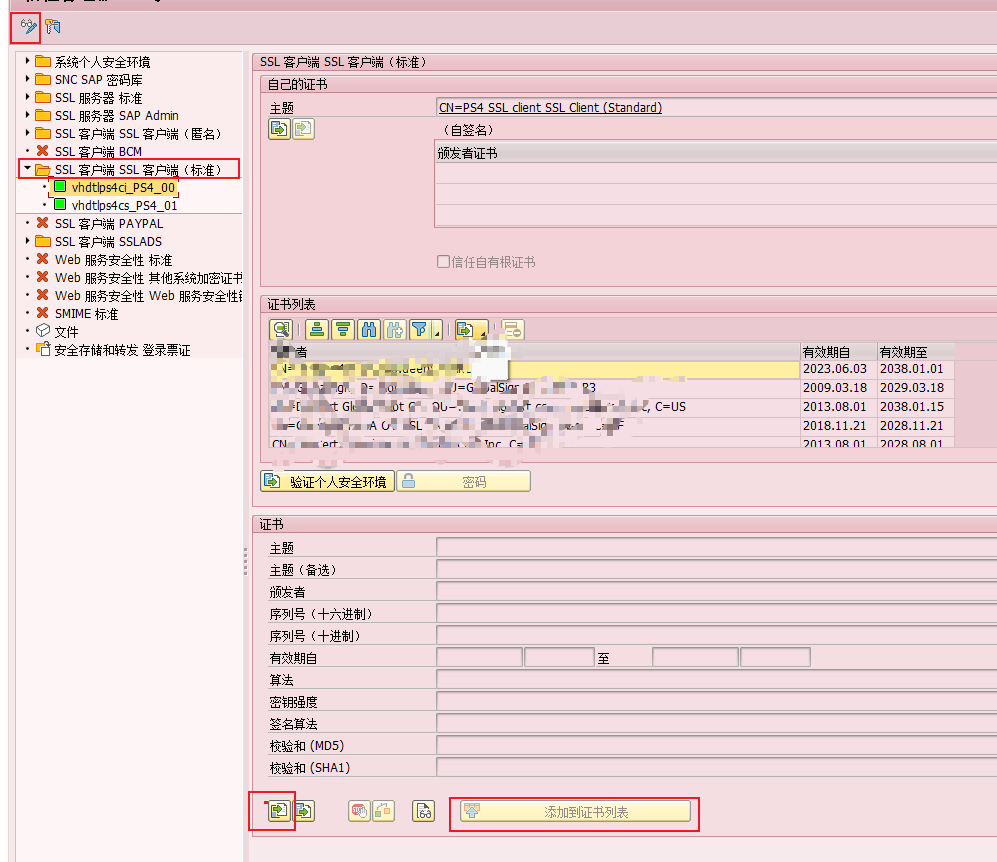Expand the SSL 服务器 标准 folder
This screenshot has width=997, height=862.
point(27,97)
